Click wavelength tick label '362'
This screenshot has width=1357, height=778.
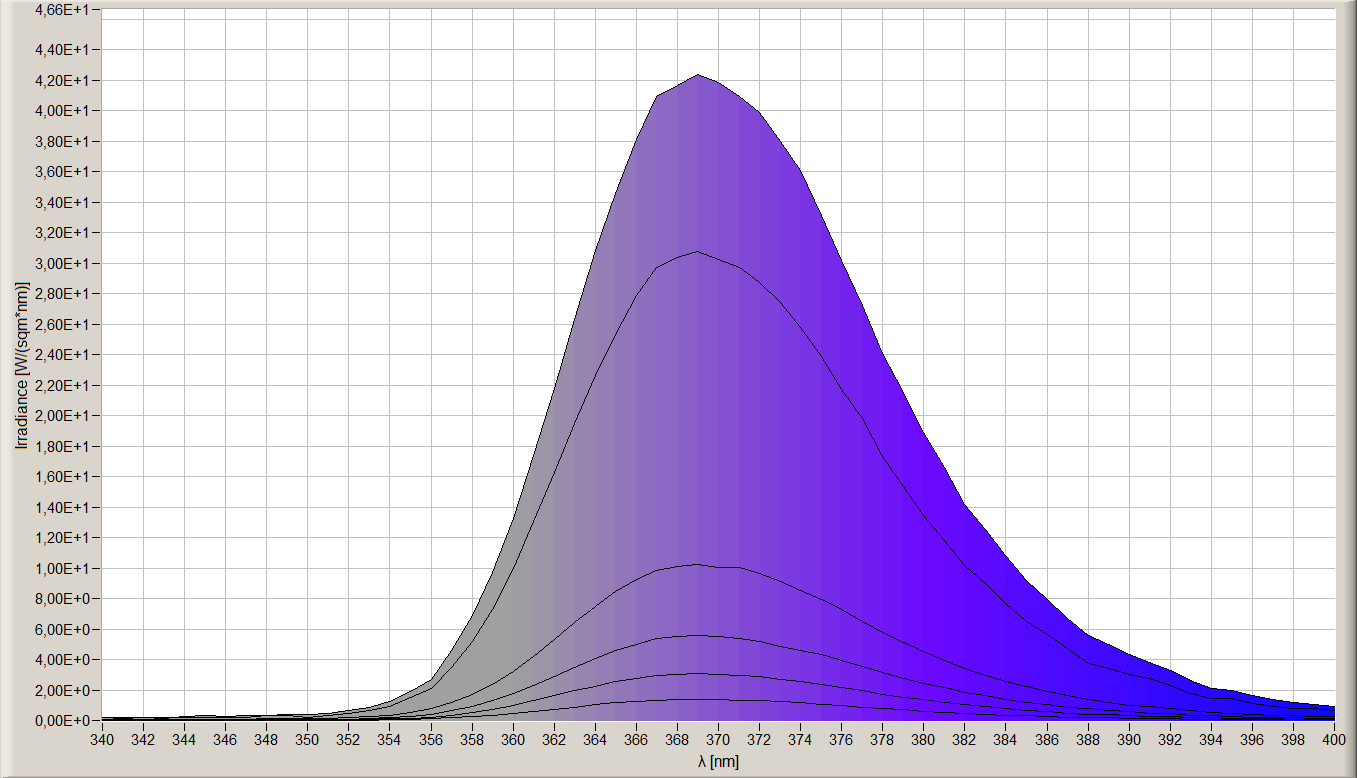click(554, 740)
